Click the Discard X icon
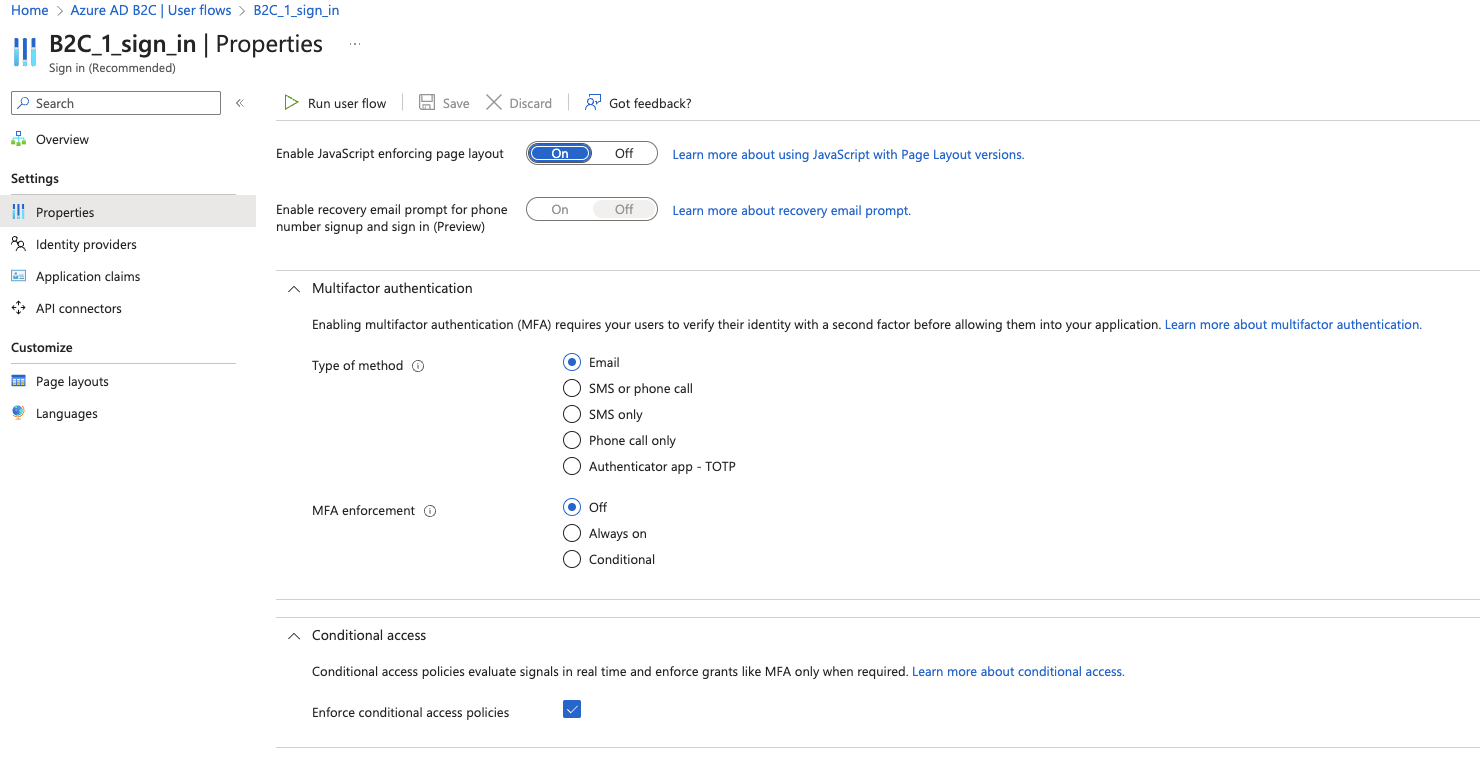The height and width of the screenshot is (761, 1480). [494, 103]
